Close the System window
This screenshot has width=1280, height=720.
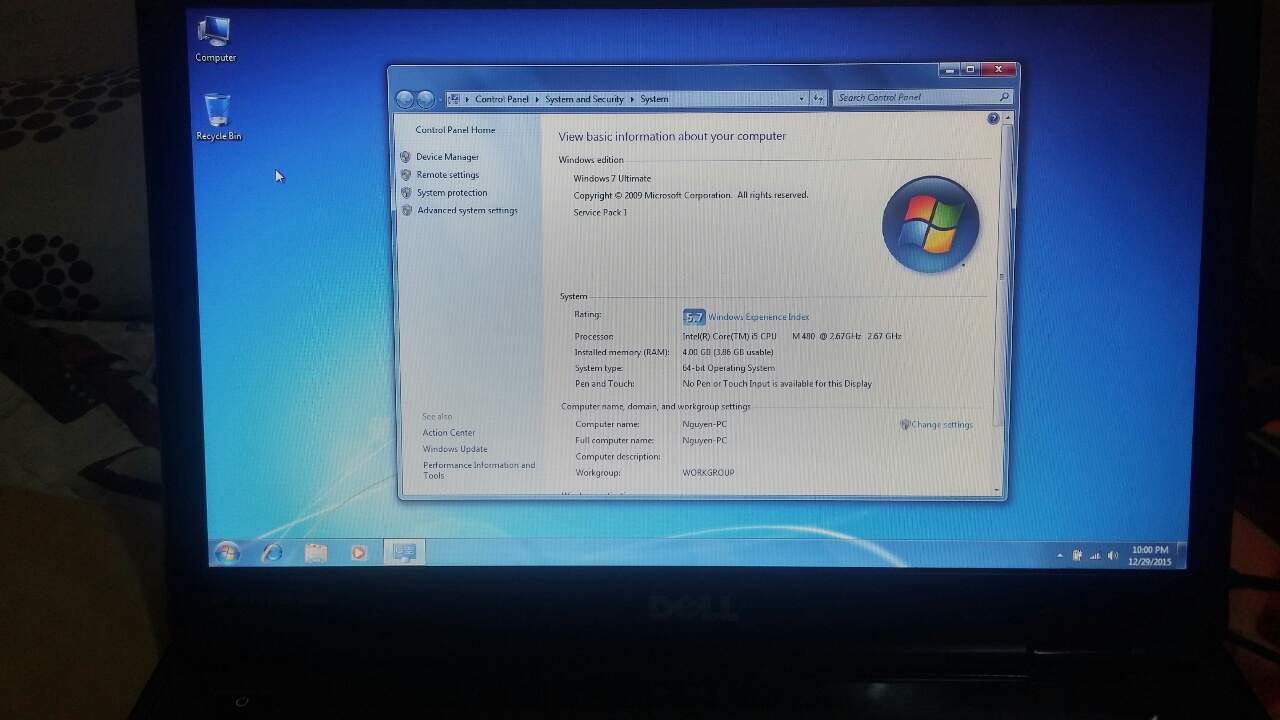(998, 70)
